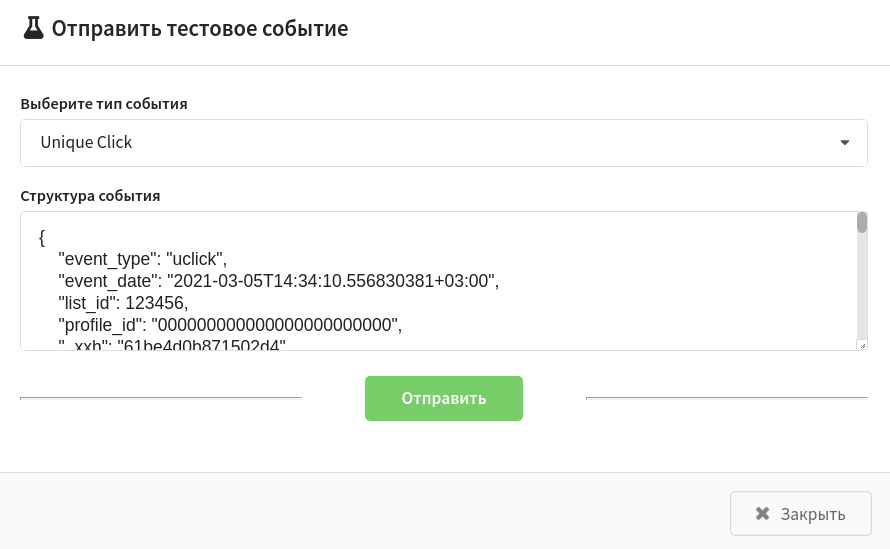The width and height of the screenshot is (890, 549).
Task: Click the partially visible "_xxh" line
Action: [x=172, y=345]
